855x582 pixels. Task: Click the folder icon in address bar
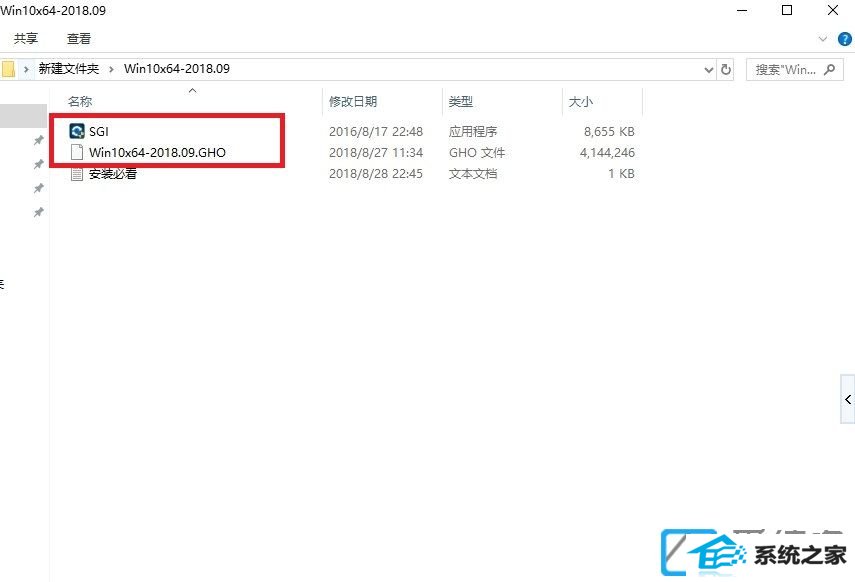[8, 69]
